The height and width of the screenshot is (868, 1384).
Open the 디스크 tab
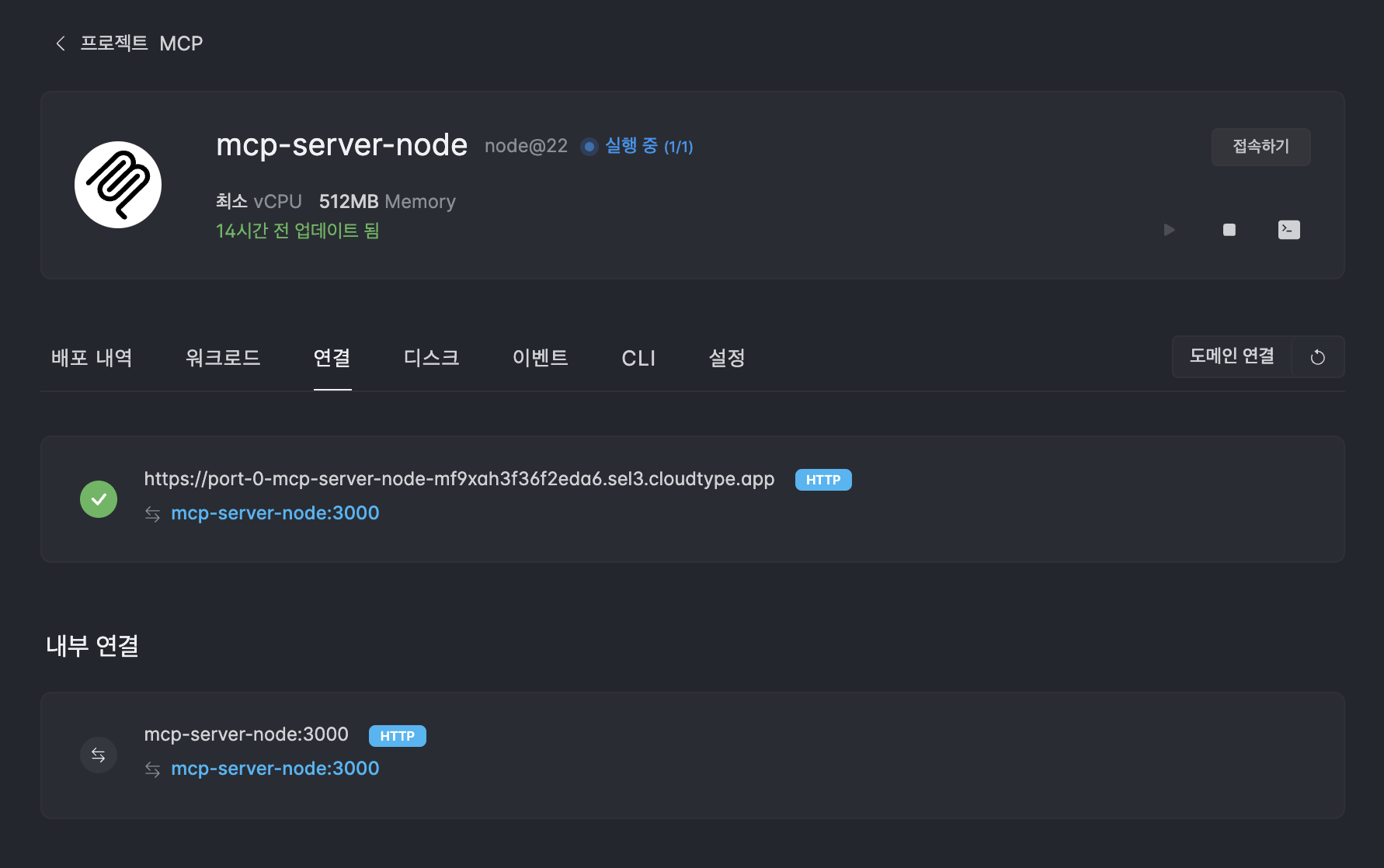432,358
